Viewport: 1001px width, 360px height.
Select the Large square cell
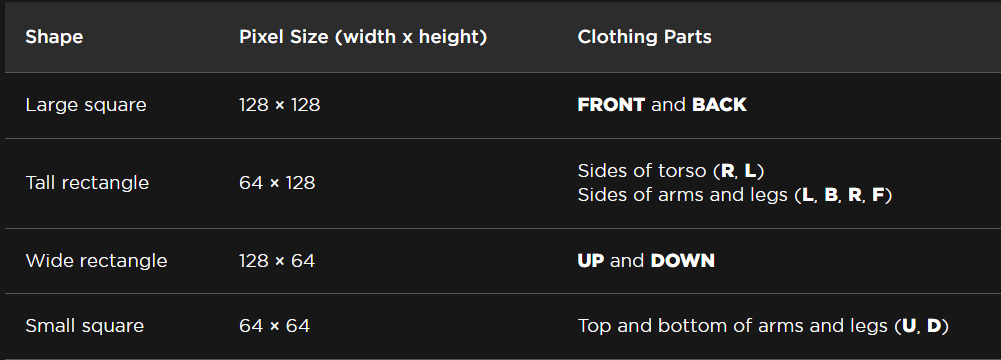click(86, 105)
